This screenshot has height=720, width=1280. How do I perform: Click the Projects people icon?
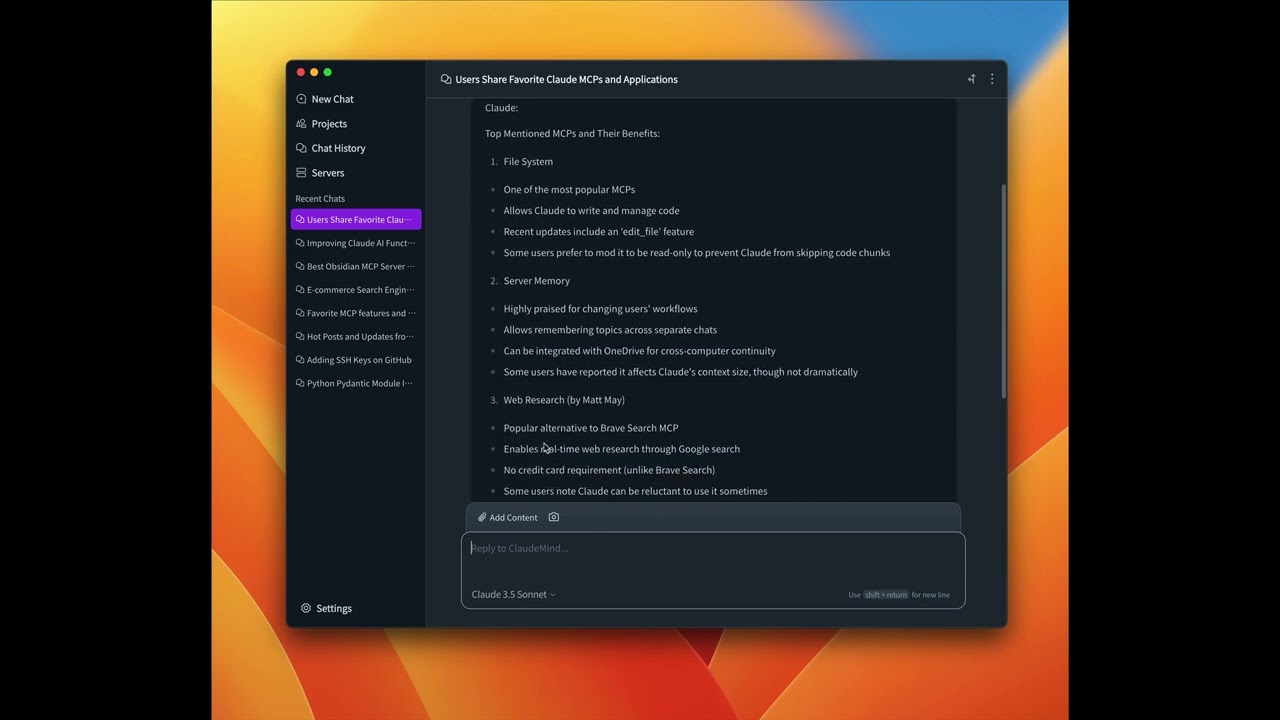pyautogui.click(x=301, y=124)
